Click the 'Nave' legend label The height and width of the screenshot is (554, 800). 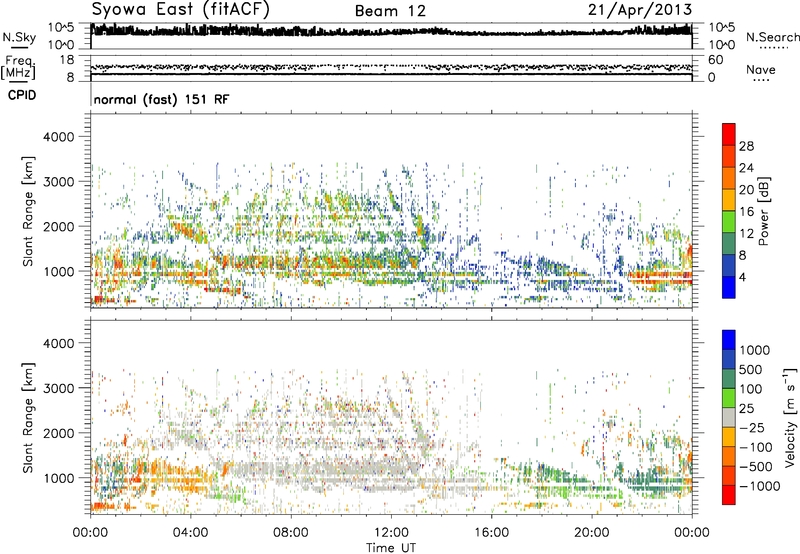click(x=761, y=69)
